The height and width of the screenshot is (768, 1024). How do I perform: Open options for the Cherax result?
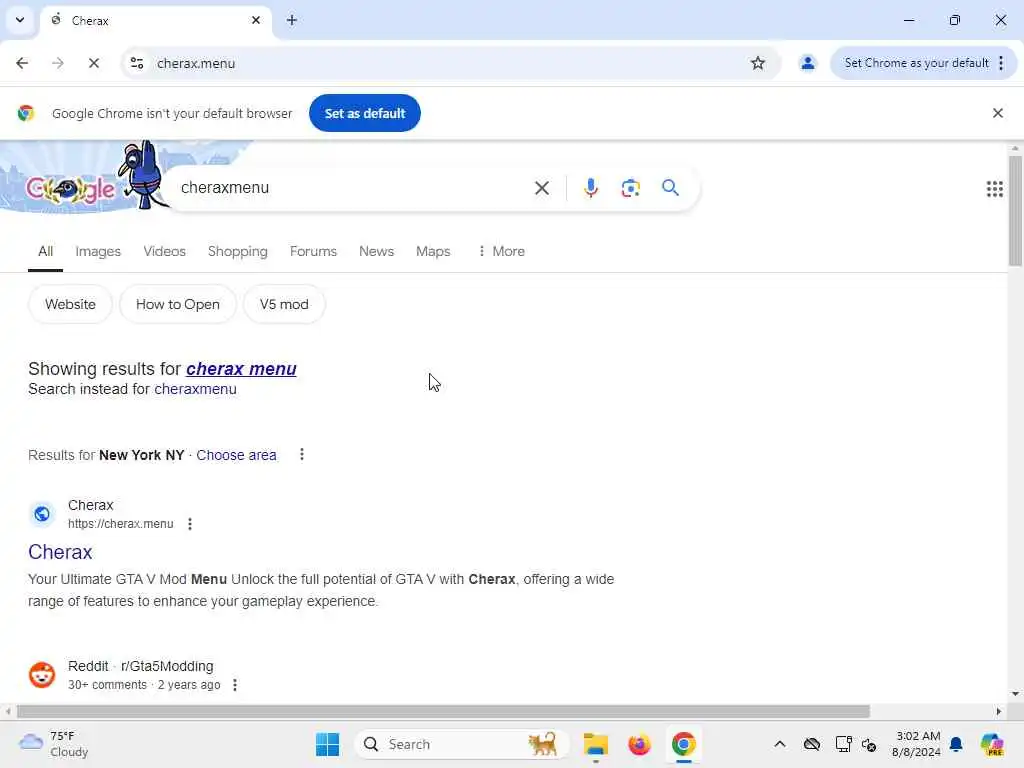[190, 524]
